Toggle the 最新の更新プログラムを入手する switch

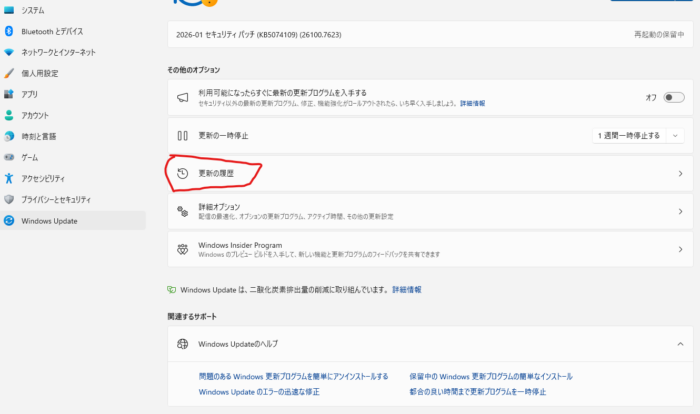click(x=673, y=97)
